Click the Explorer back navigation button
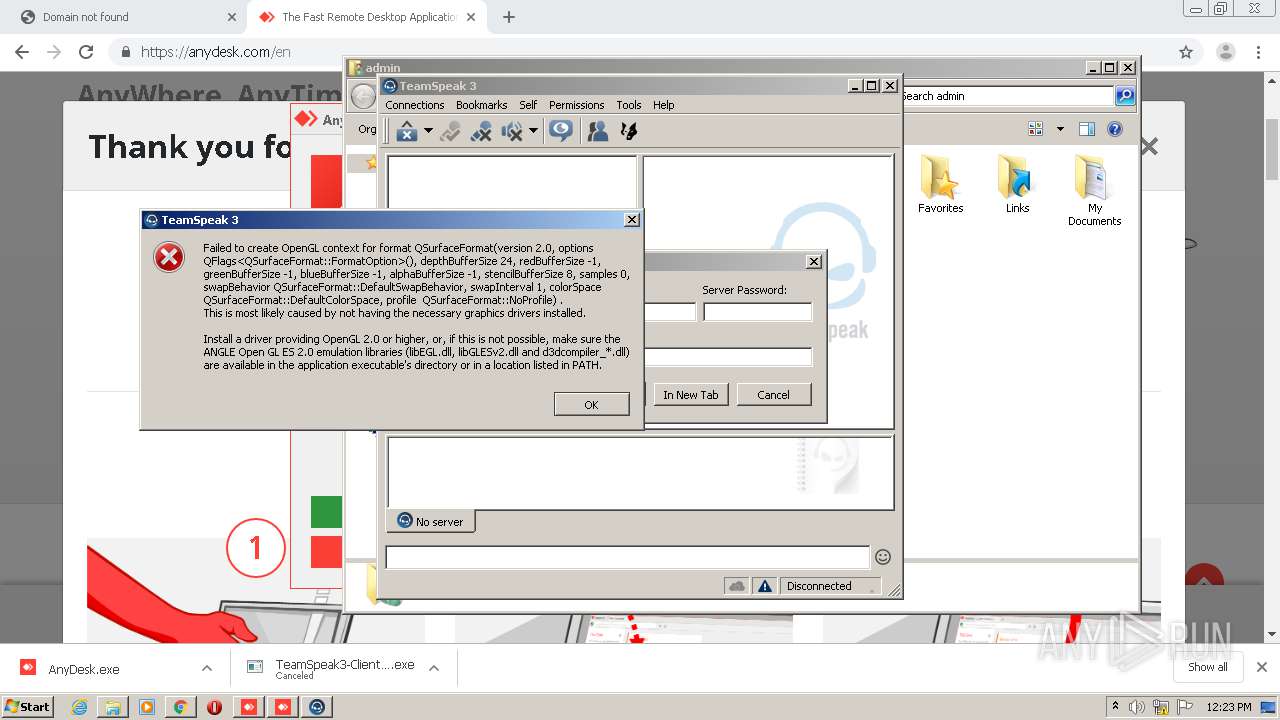The height and width of the screenshot is (720, 1280). point(363,96)
